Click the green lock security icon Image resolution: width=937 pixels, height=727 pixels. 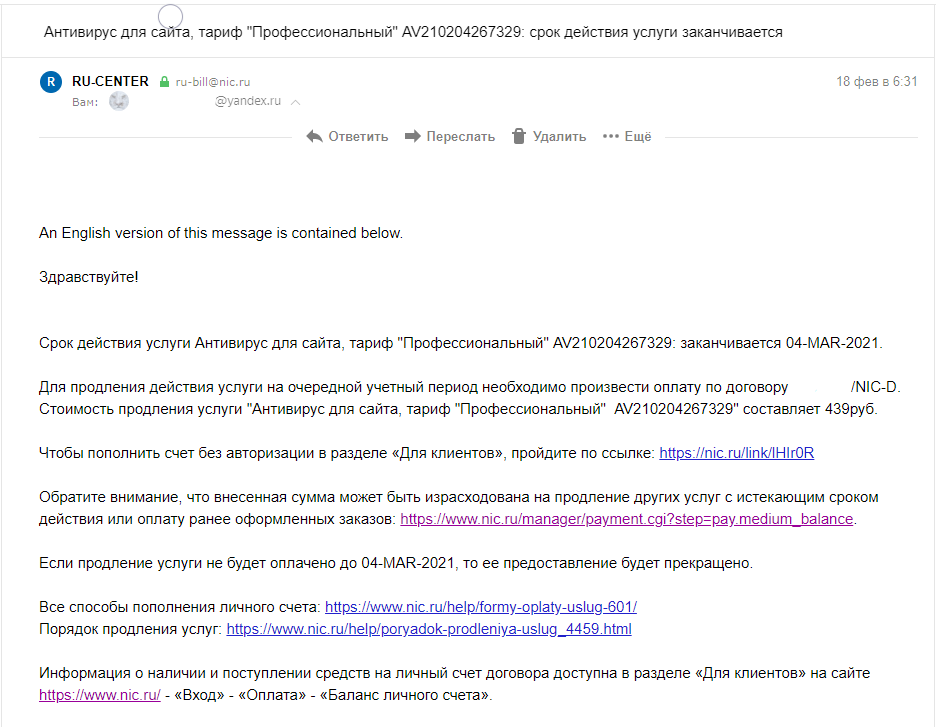click(164, 82)
